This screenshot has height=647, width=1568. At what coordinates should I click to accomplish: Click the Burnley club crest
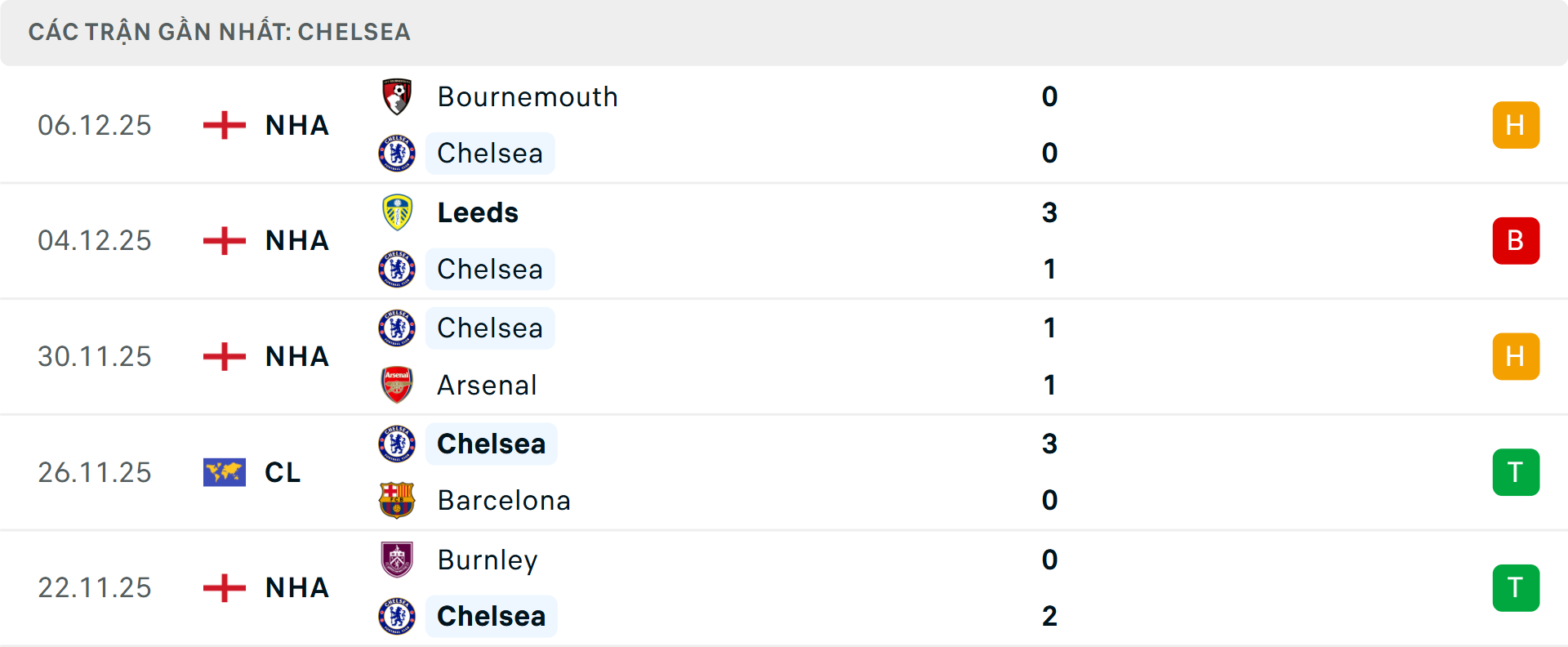(x=397, y=560)
